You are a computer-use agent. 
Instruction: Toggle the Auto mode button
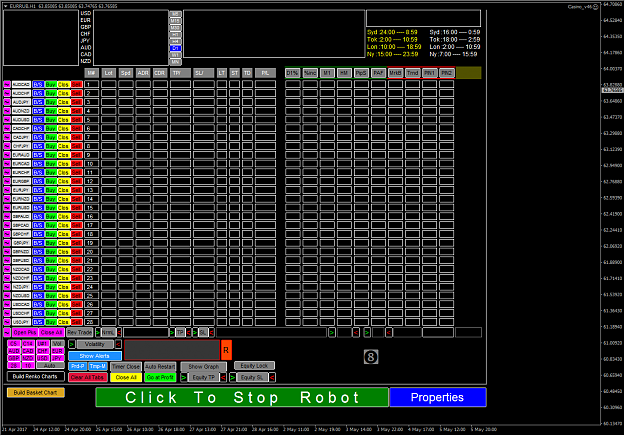[x=50, y=365]
